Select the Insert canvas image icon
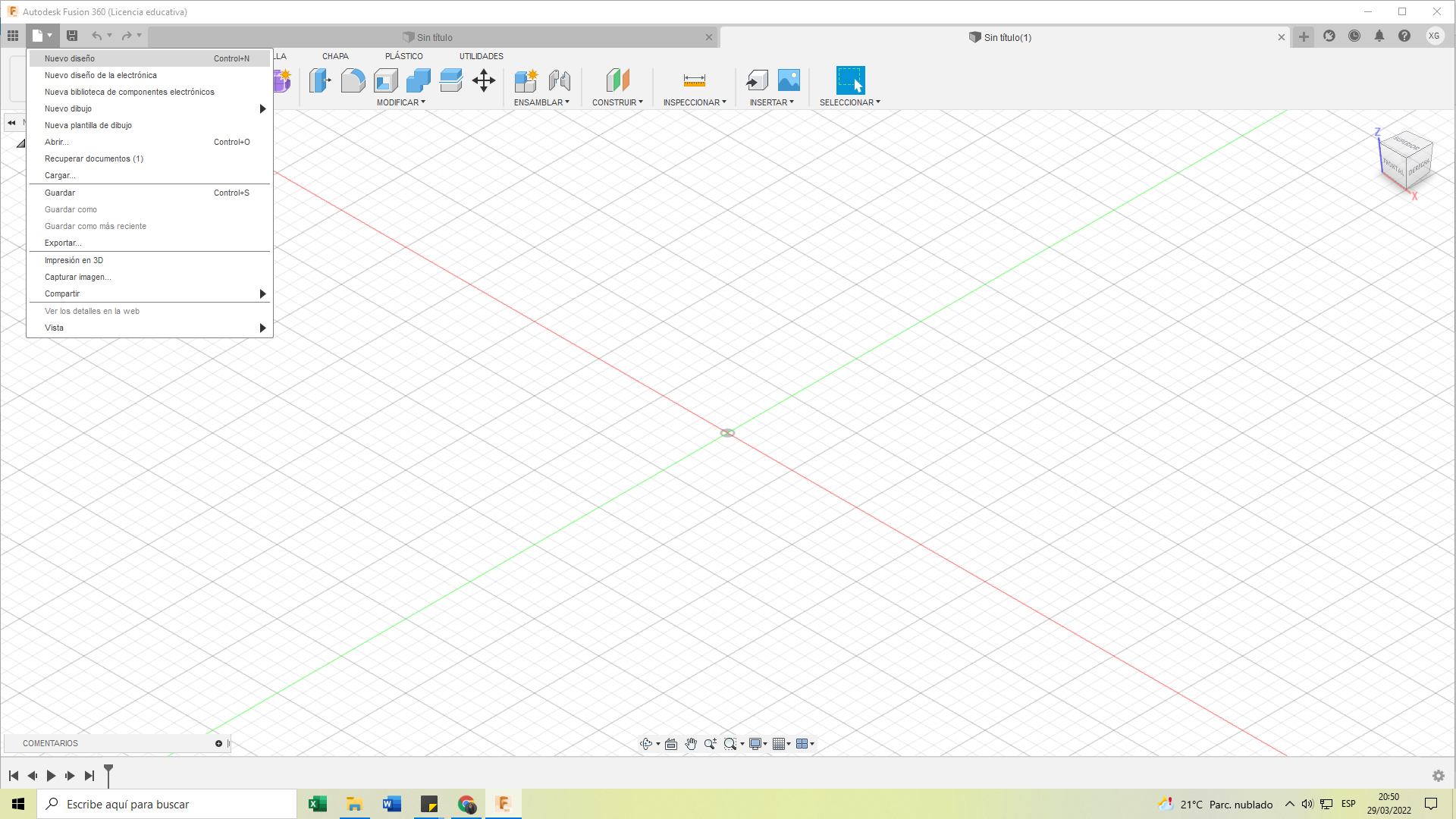This screenshot has width=1456, height=819. 789,80
